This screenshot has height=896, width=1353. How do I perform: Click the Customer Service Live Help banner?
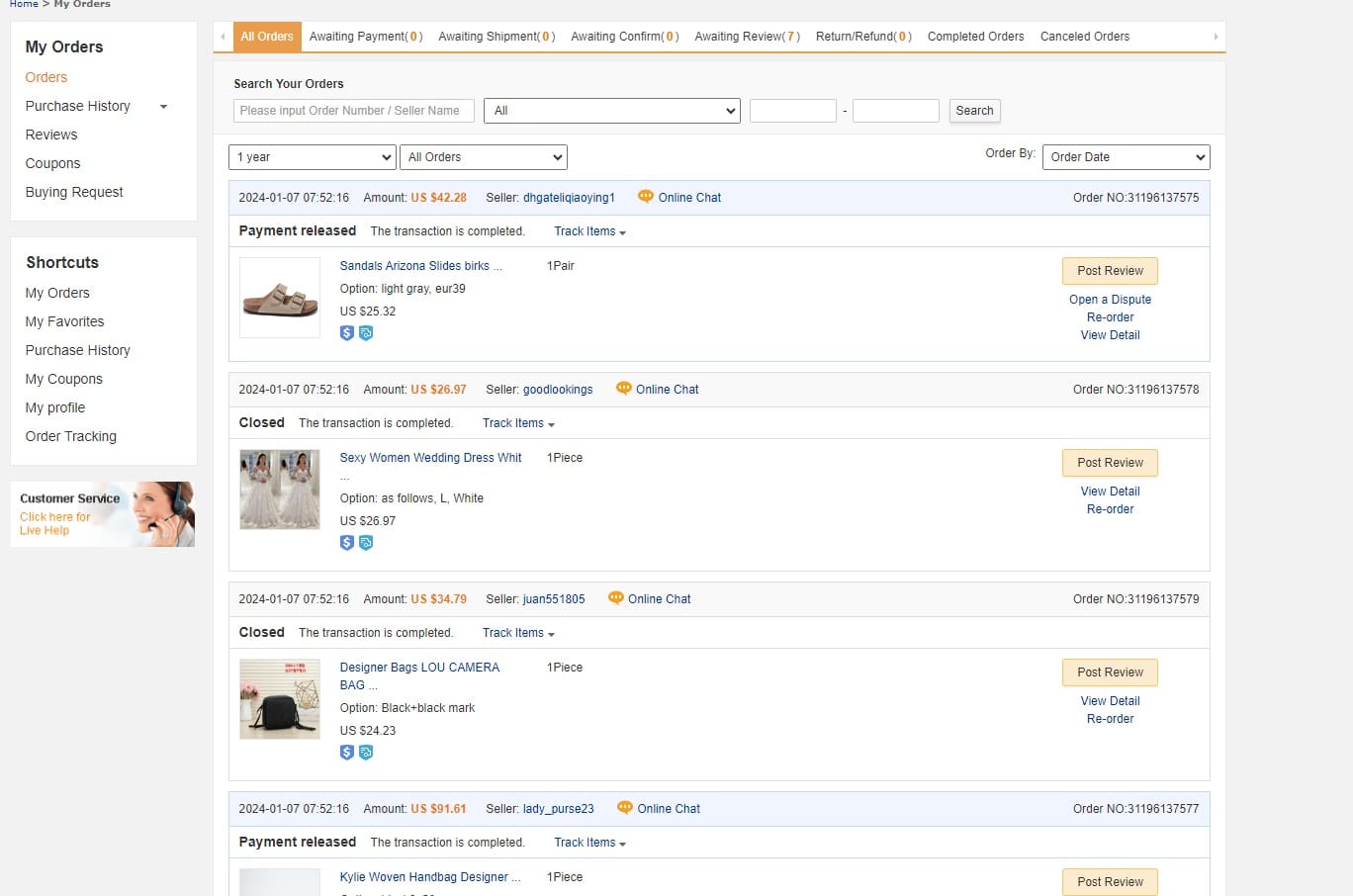(x=103, y=514)
